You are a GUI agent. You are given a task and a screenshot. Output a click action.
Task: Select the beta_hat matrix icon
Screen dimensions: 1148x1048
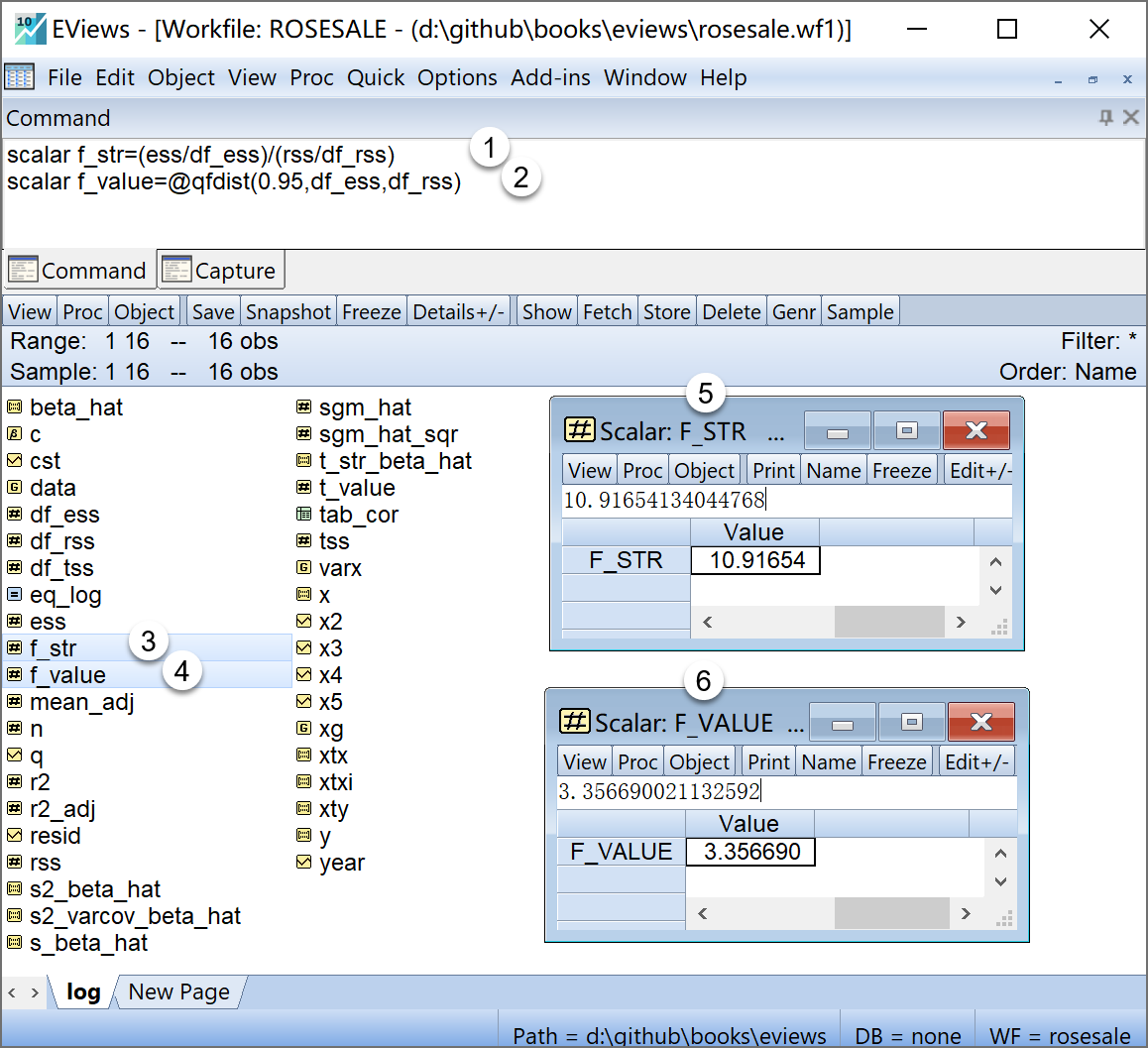tap(14, 408)
